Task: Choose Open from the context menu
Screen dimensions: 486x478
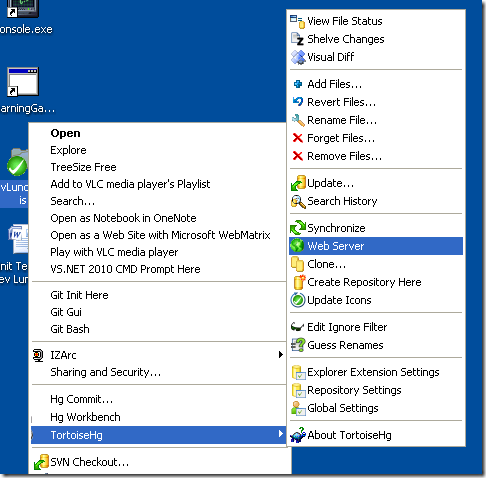Action: click(x=65, y=133)
